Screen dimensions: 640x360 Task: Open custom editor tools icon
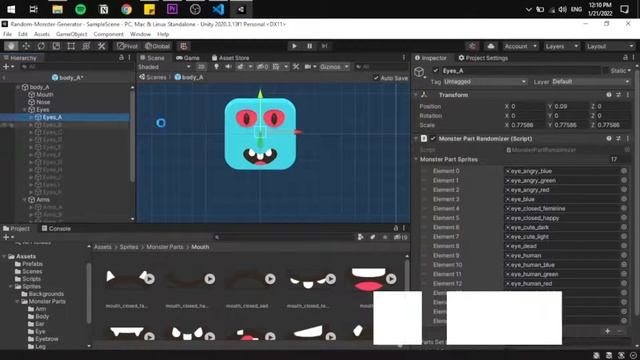pos(101,46)
